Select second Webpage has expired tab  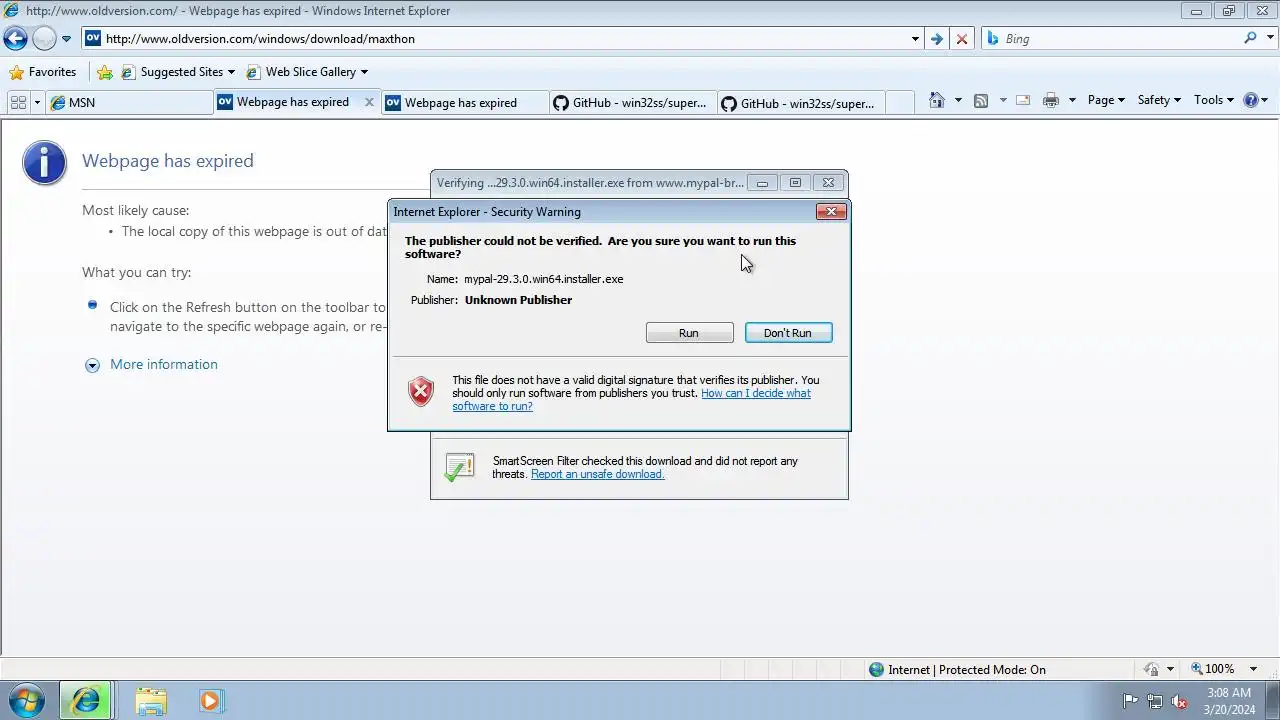click(464, 102)
